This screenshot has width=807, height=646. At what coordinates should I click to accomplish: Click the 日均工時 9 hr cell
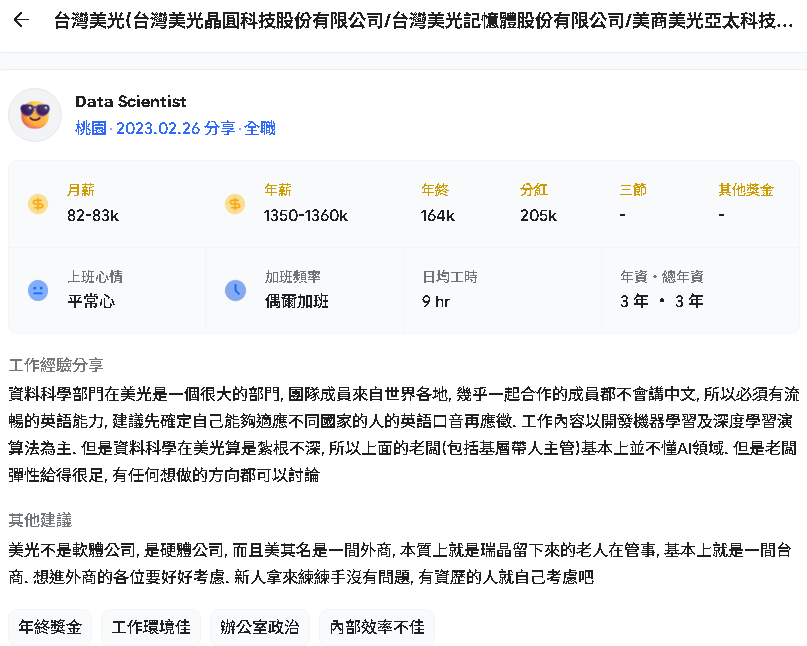point(502,290)
